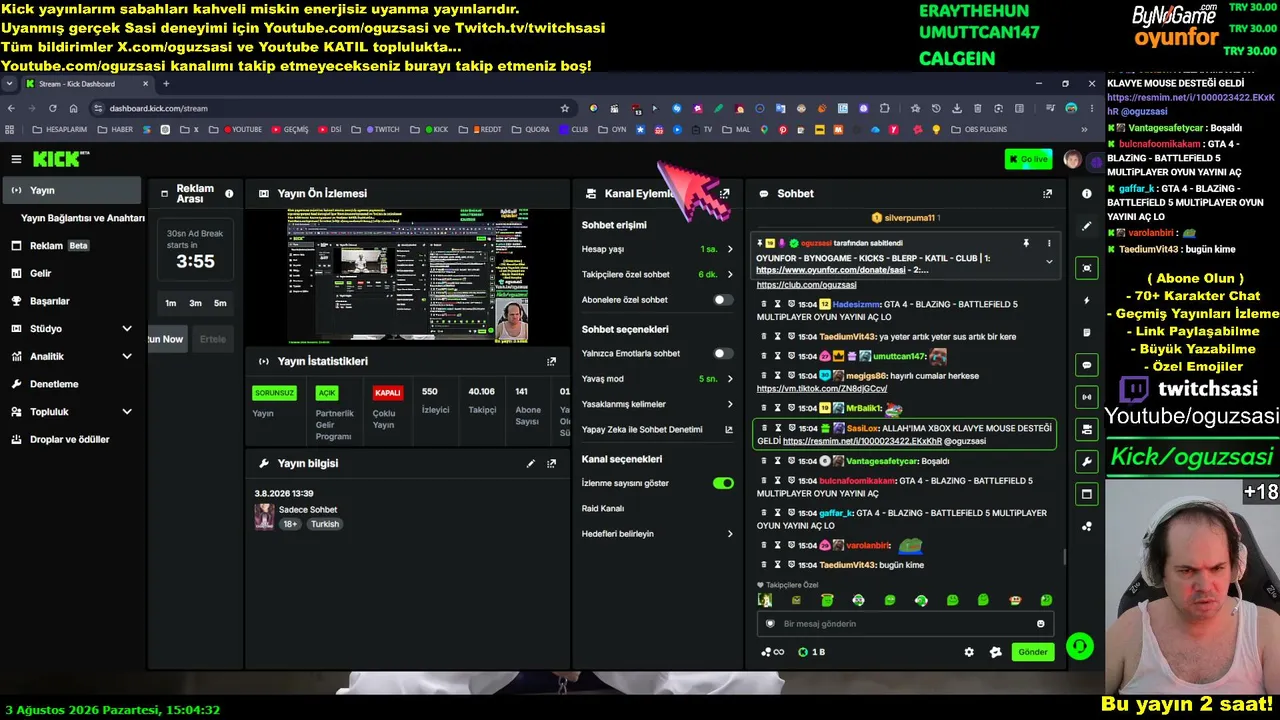Click the green Kick logo
The image size is (1280, 720).
tap(60, 159)
